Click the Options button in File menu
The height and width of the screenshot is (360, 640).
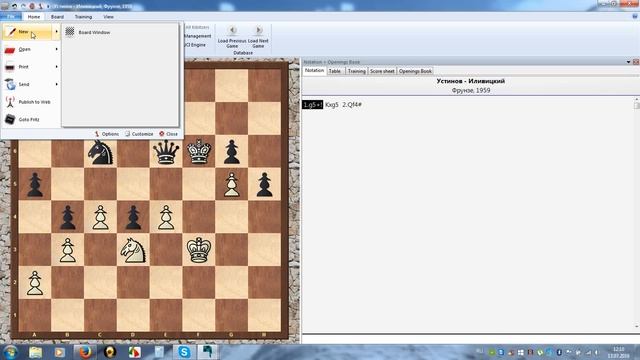pyautogui.click(x=107, y=134)
